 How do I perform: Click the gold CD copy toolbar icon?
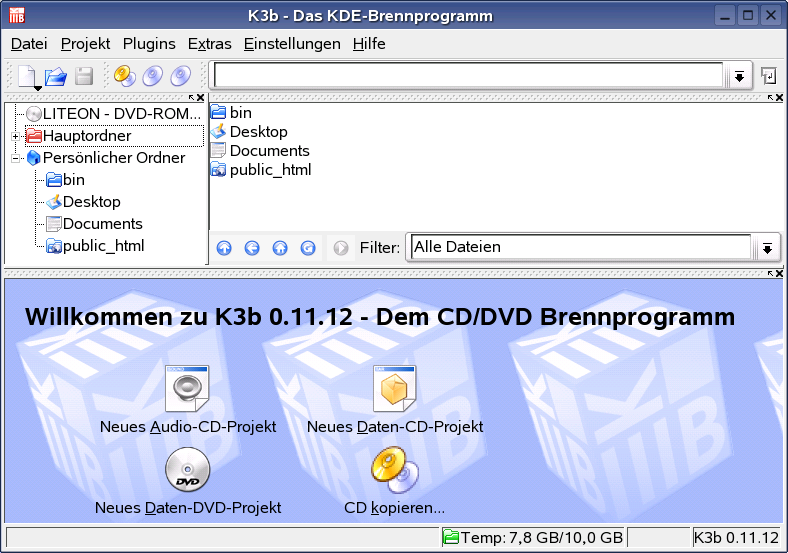click(x=125, y=76)
